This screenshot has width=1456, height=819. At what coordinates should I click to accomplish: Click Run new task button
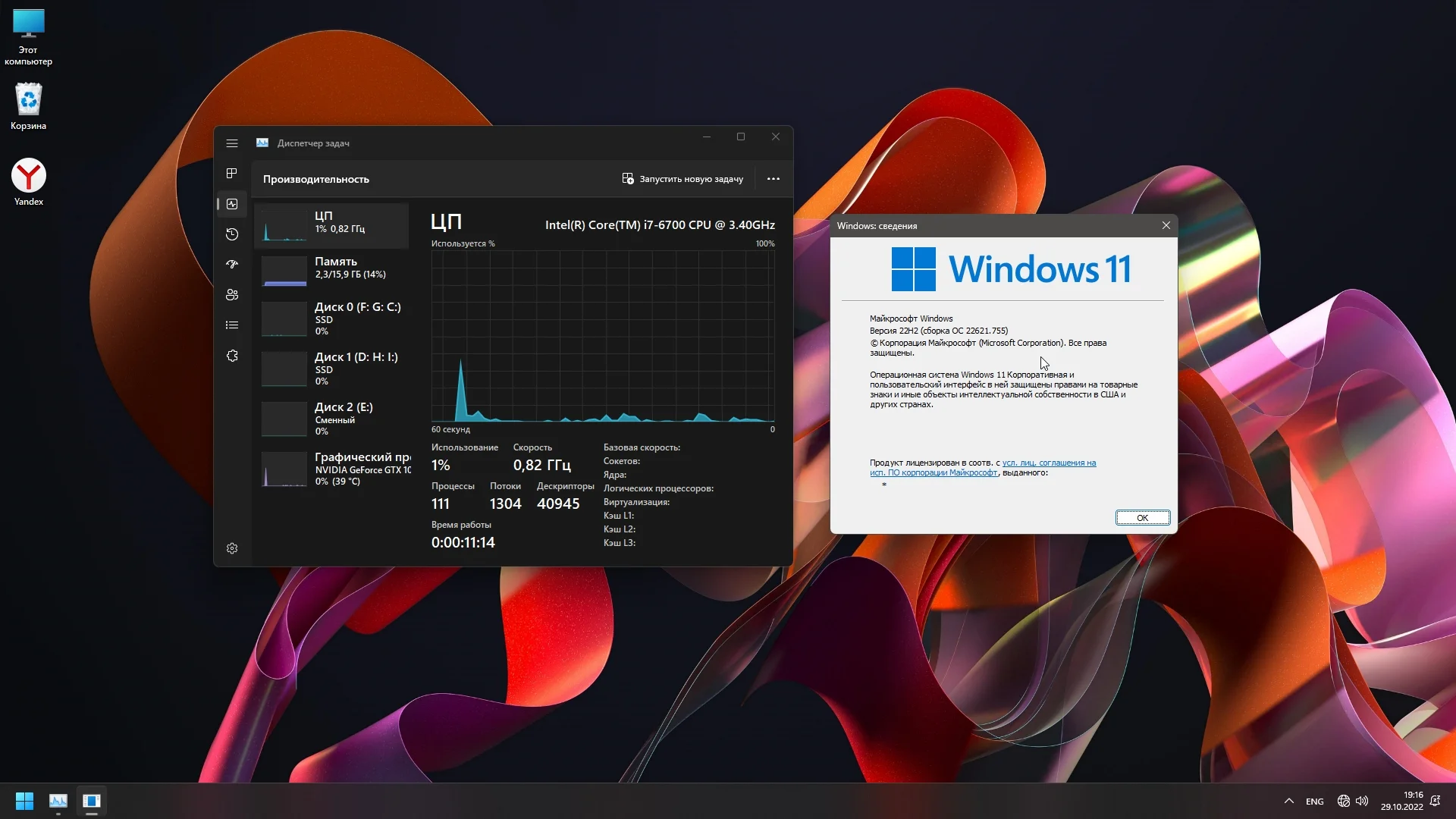click(x=682, y=179)
